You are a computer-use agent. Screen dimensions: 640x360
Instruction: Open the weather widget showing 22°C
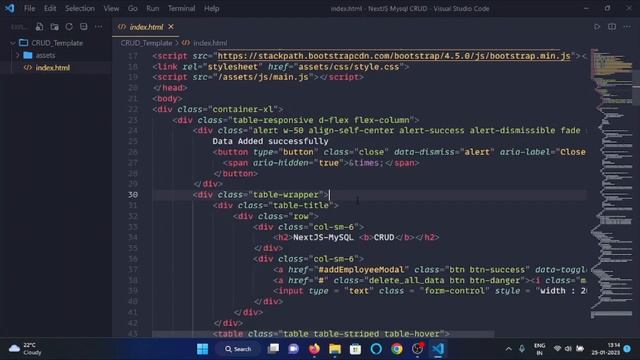(x=25, y=349)
